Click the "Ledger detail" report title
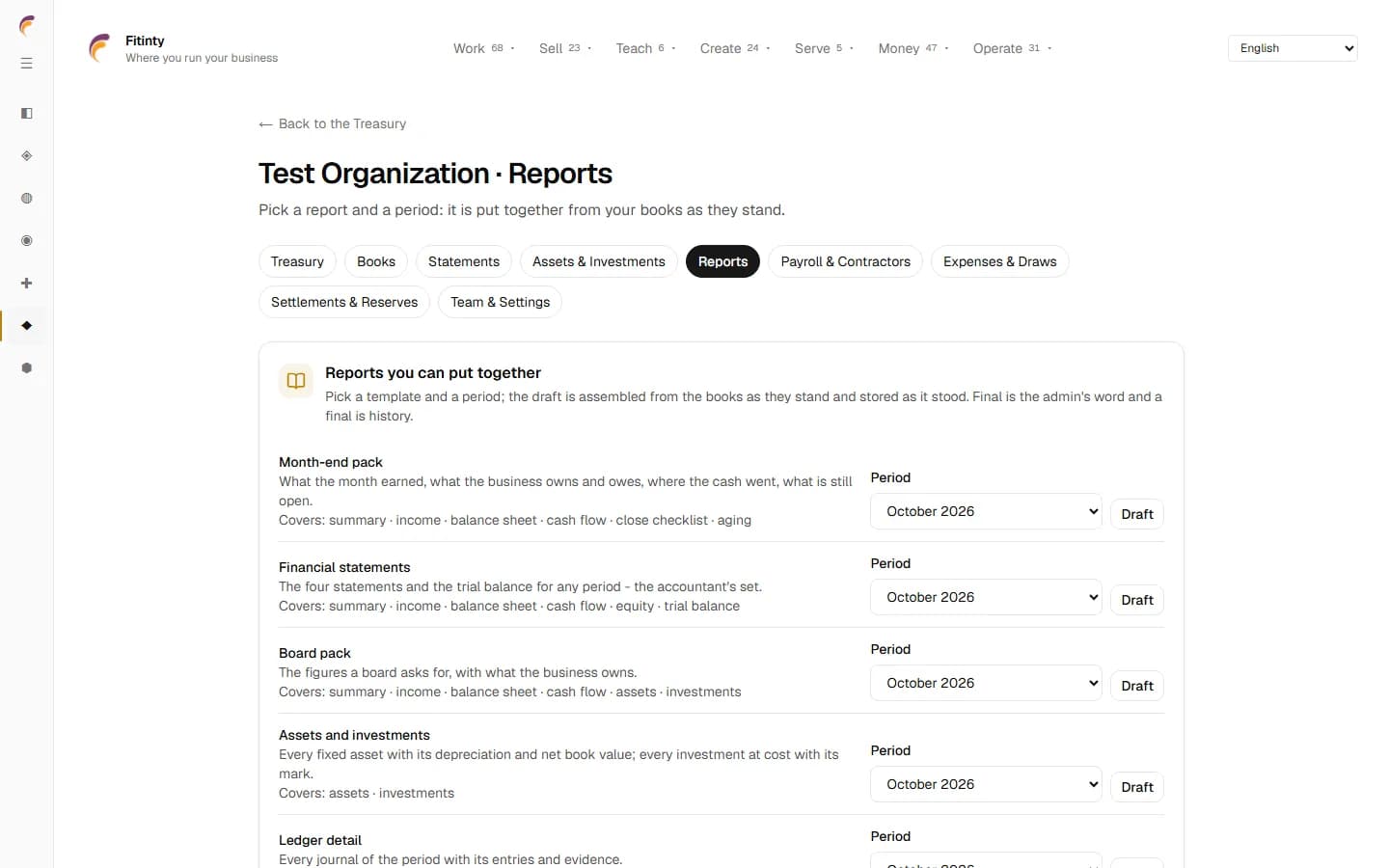Screen dimensions: 1389x868 320,840
